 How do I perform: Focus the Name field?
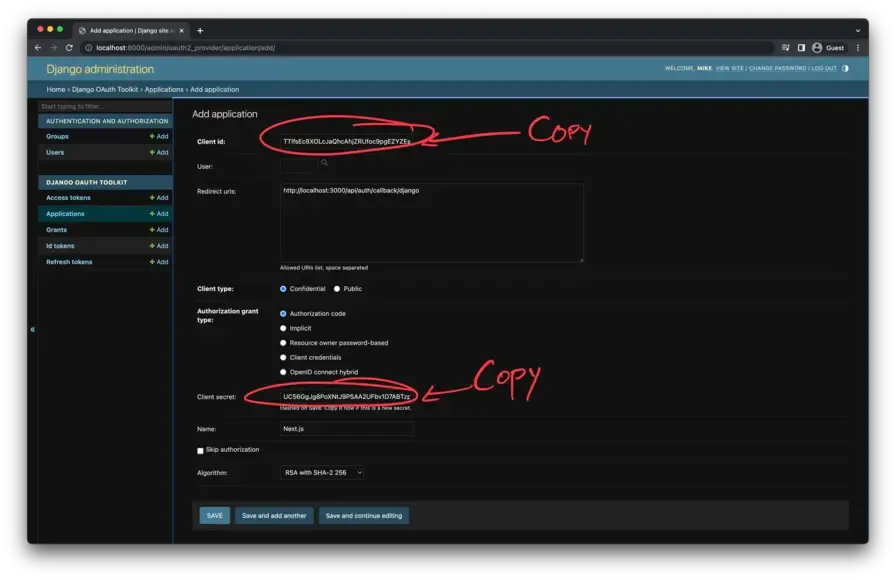[346, 429]
